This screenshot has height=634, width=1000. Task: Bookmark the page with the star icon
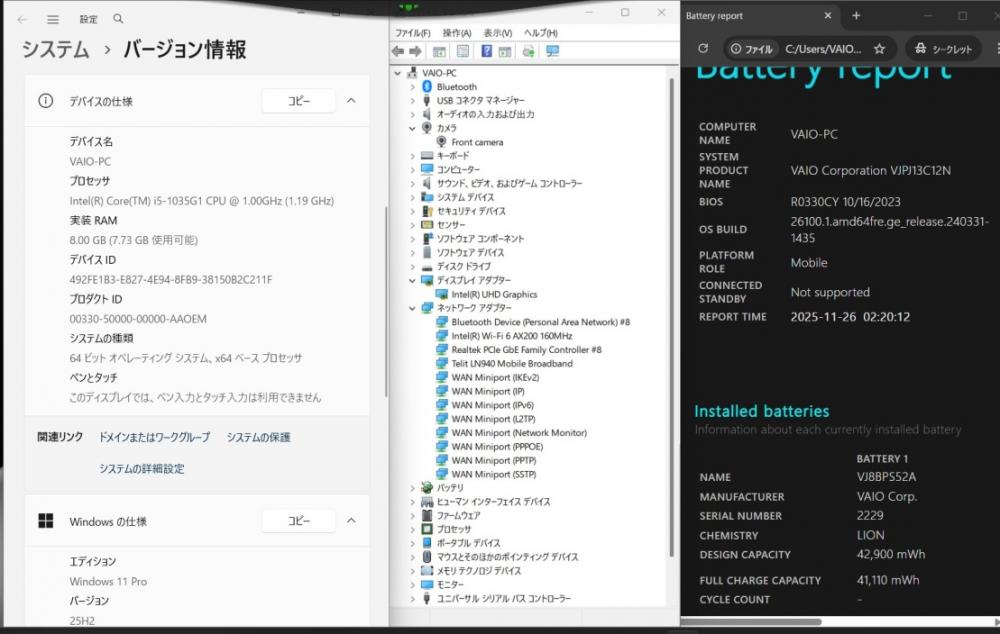[x=879, y=48]
